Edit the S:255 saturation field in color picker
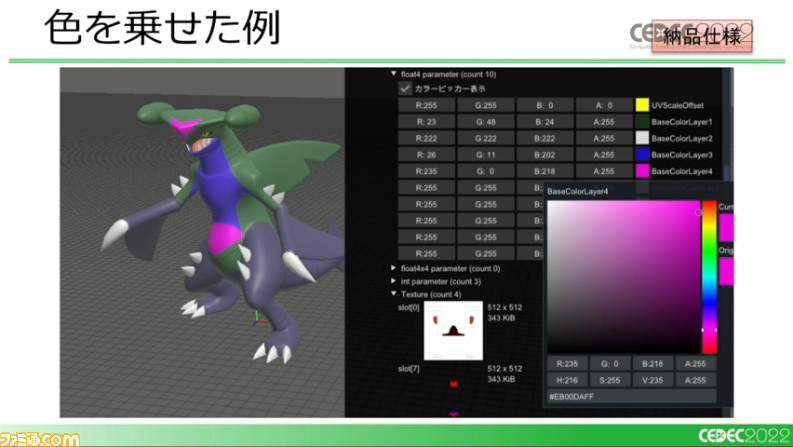The height and width of the screenshot is (447, 793). (x=609, y=380)
